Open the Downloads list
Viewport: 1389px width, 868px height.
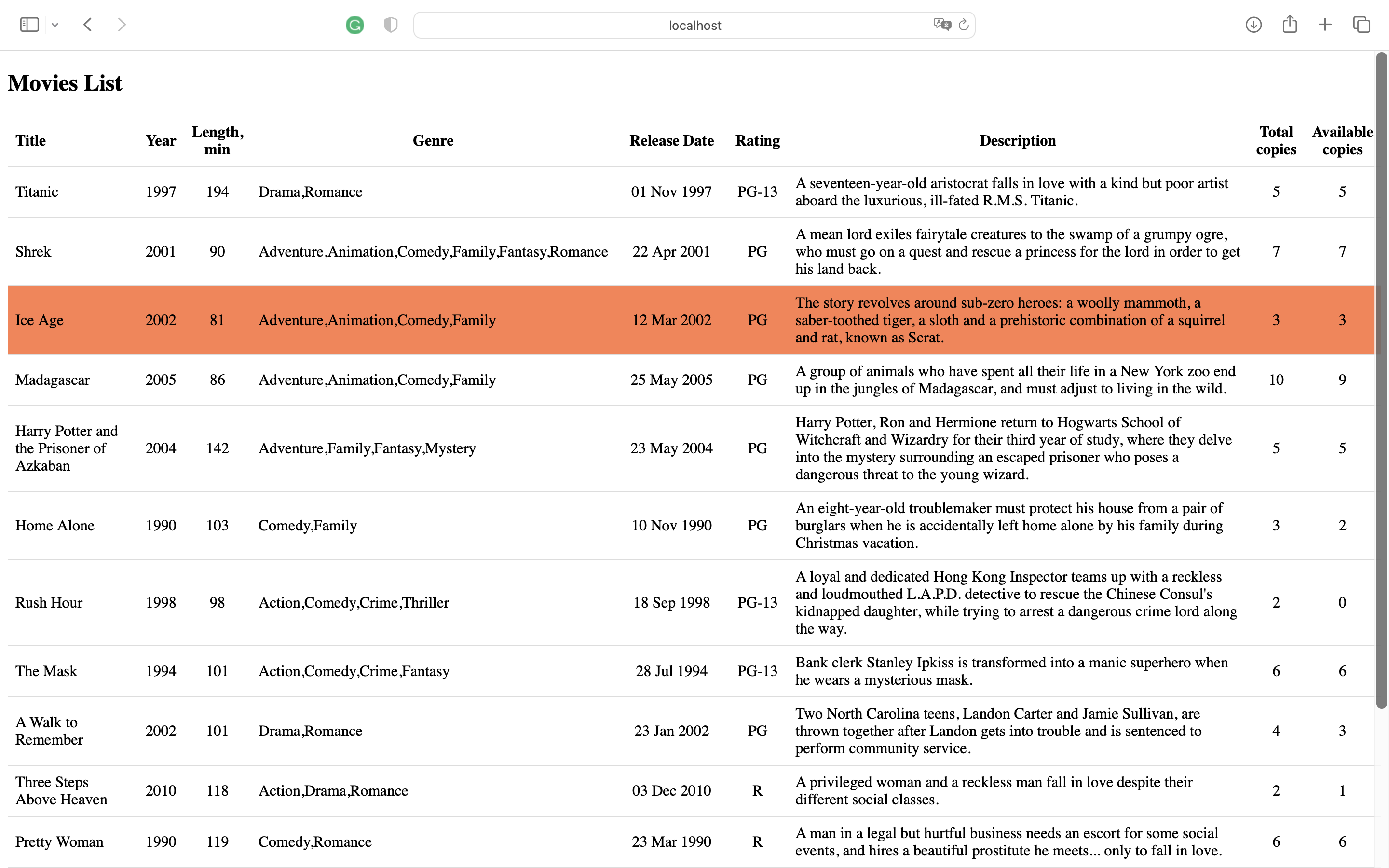click(1253, 25)
